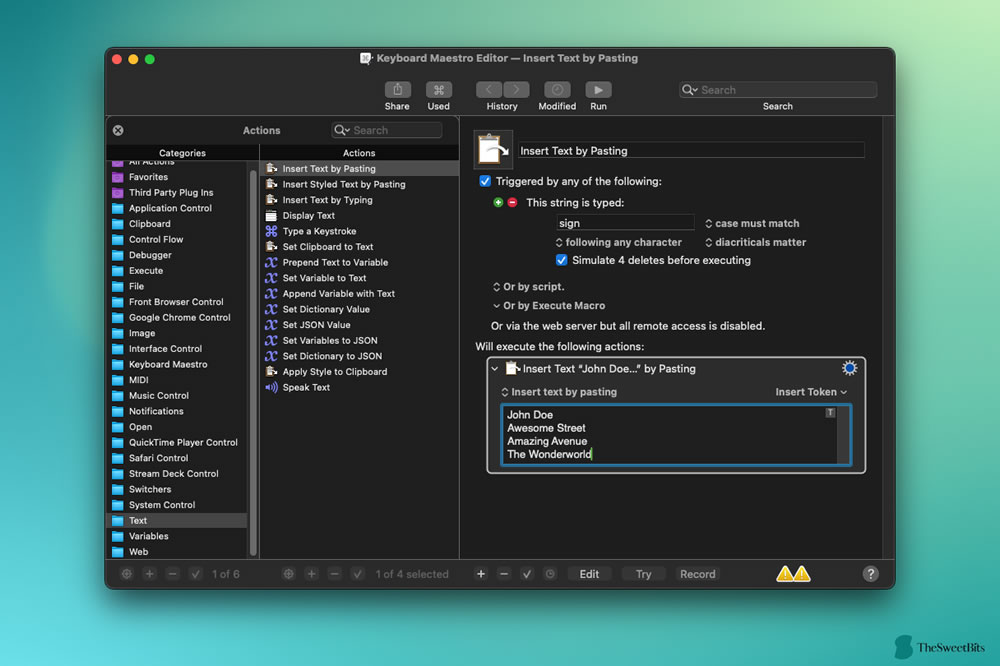Open the help question mark
The image size is (1000, 666).
click(871, 574)
